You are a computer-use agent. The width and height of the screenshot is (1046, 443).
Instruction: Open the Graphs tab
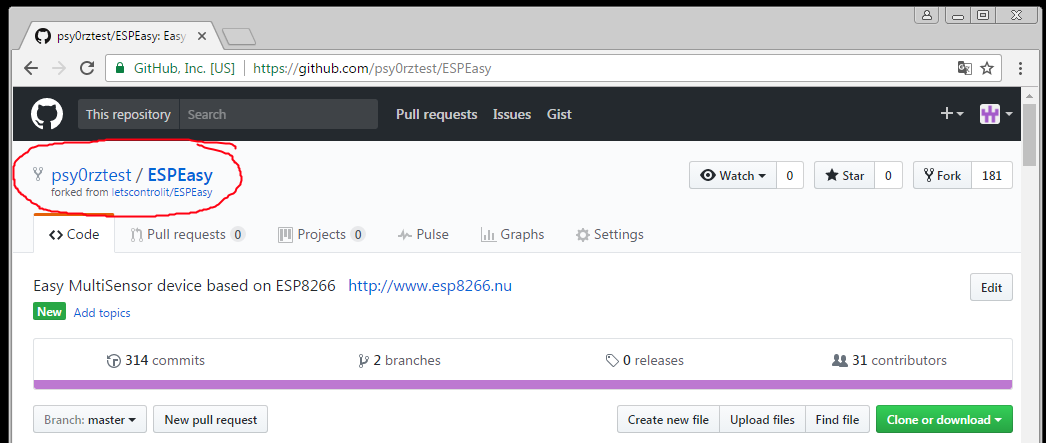(512, 234)
